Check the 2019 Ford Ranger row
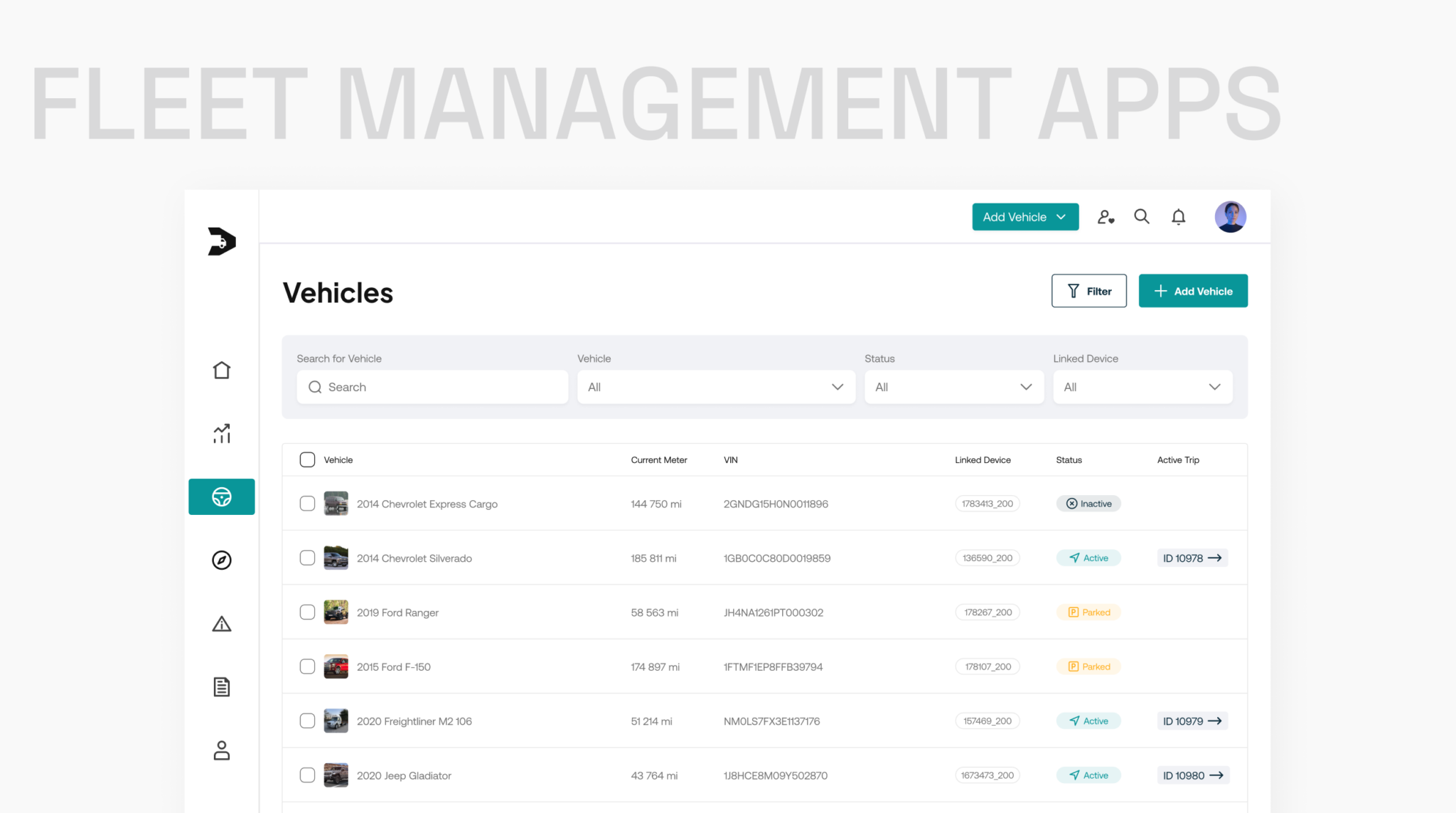Viewport: 1456px width, 813px height. pyautogui.click(x=307, y=612)
